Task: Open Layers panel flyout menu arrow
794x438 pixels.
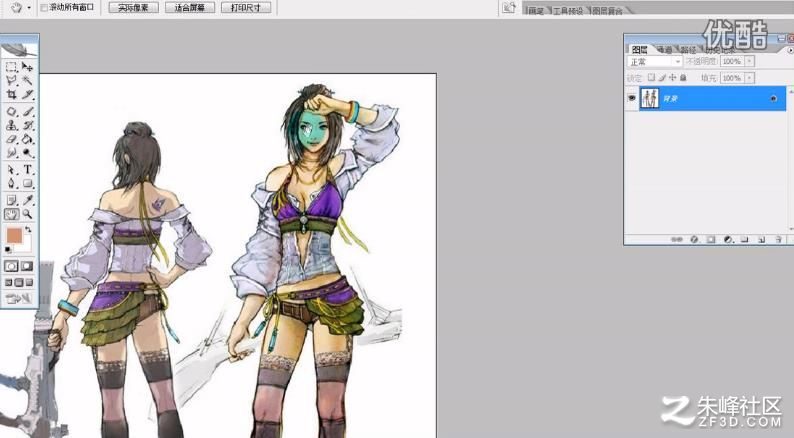Action: point(790,50)
